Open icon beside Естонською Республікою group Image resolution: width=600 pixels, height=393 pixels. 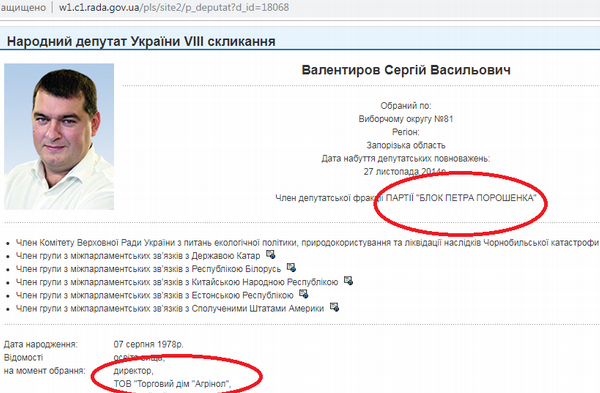(x=303, y=294)
